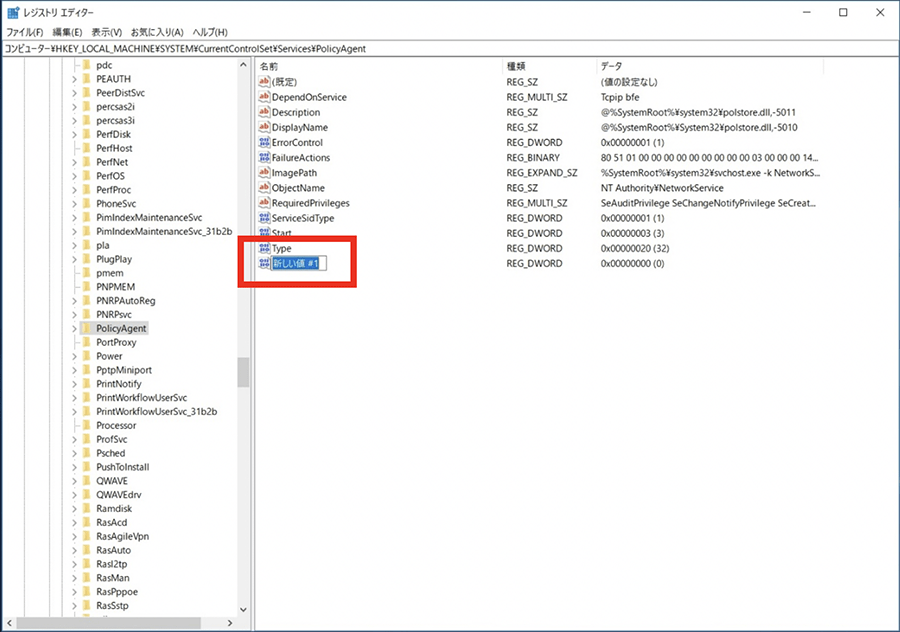
Task: Select the RasAgileVpn tree item
Action: pyautogui.click(x=122, y=536)
